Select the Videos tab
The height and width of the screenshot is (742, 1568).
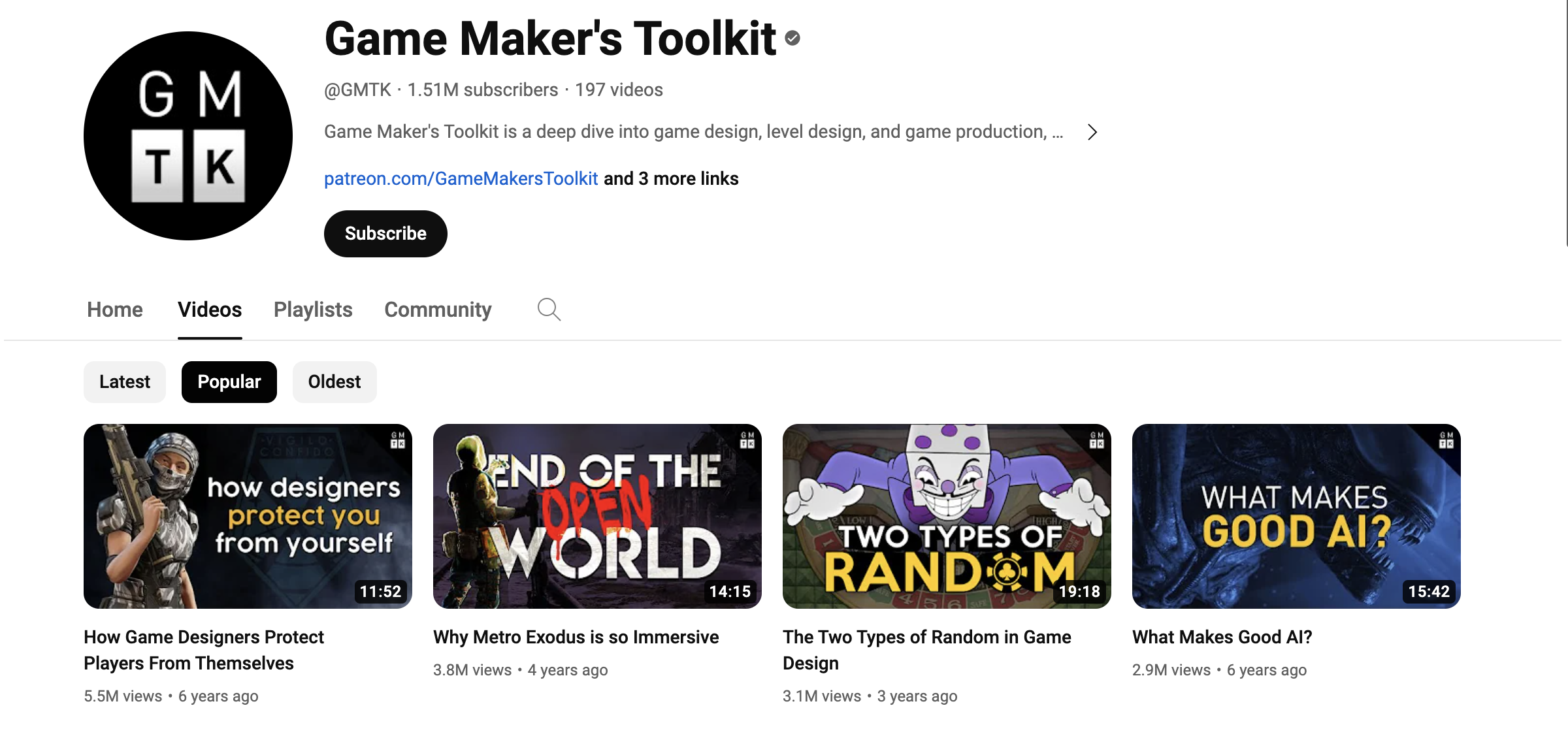209,310
